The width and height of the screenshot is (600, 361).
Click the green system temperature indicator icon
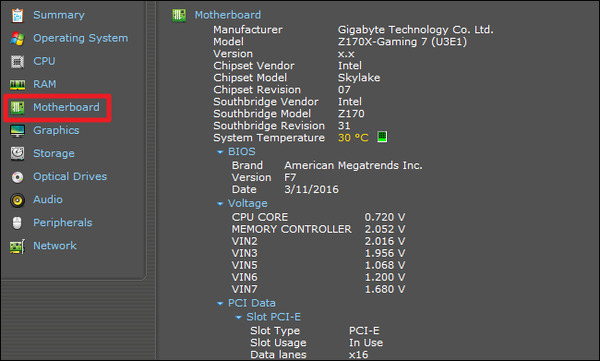coord(382,137)
